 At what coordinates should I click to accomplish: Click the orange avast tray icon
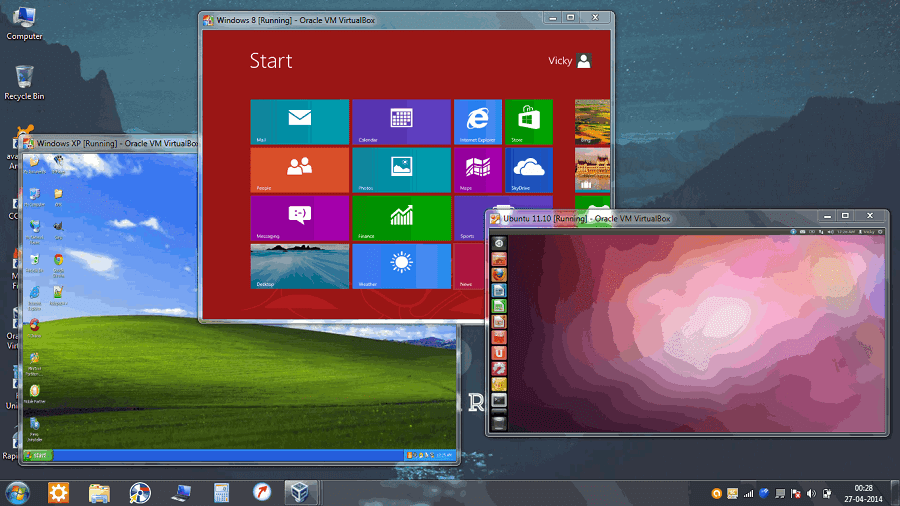[716, 493]
